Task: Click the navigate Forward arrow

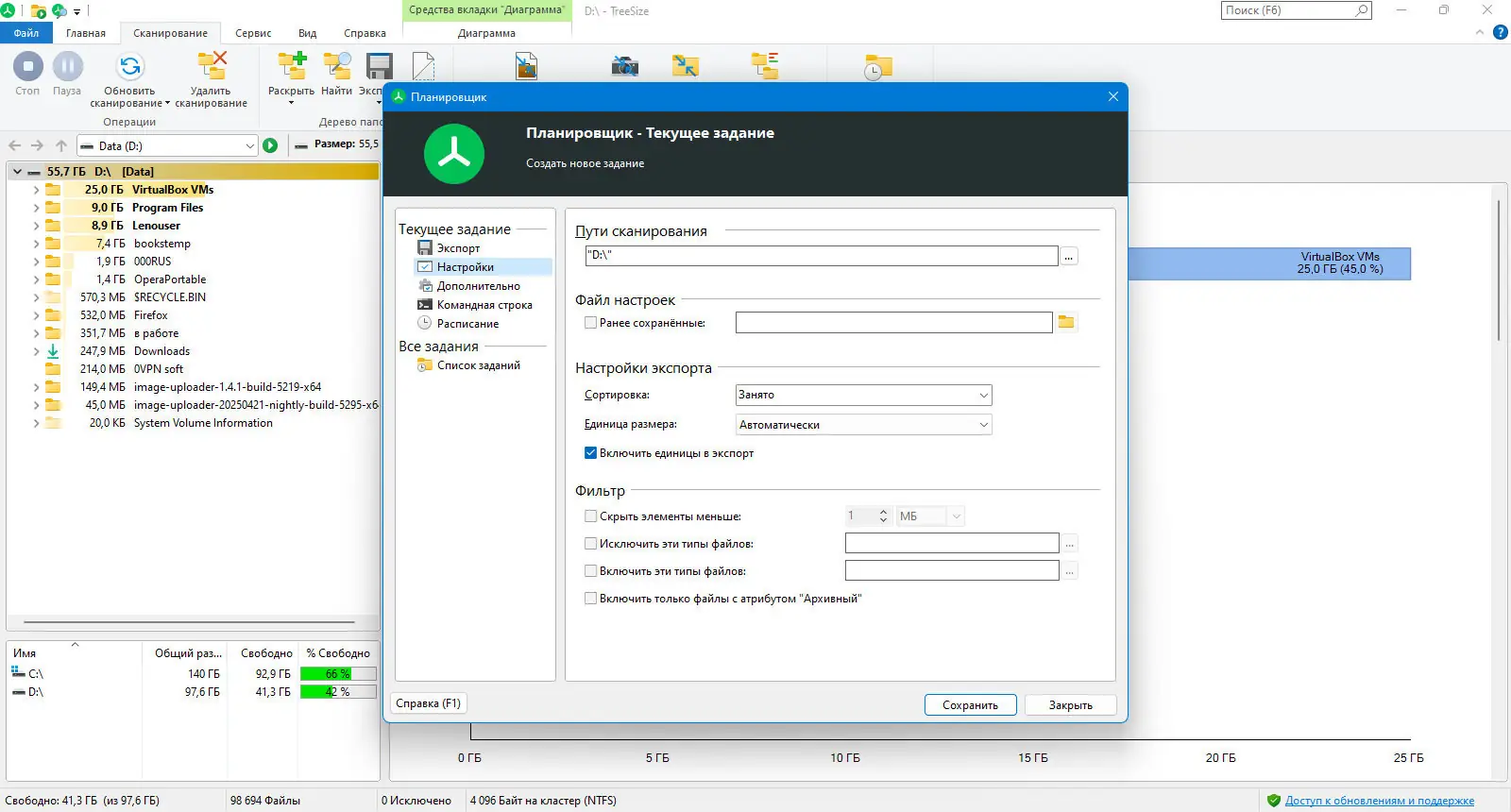Action: coord(37,145)
